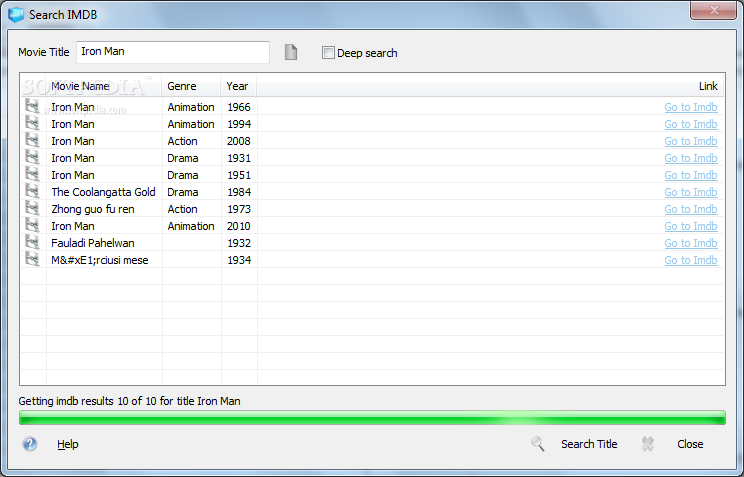Click the film icon of the Iron Man 1994 row

point(32,123)
